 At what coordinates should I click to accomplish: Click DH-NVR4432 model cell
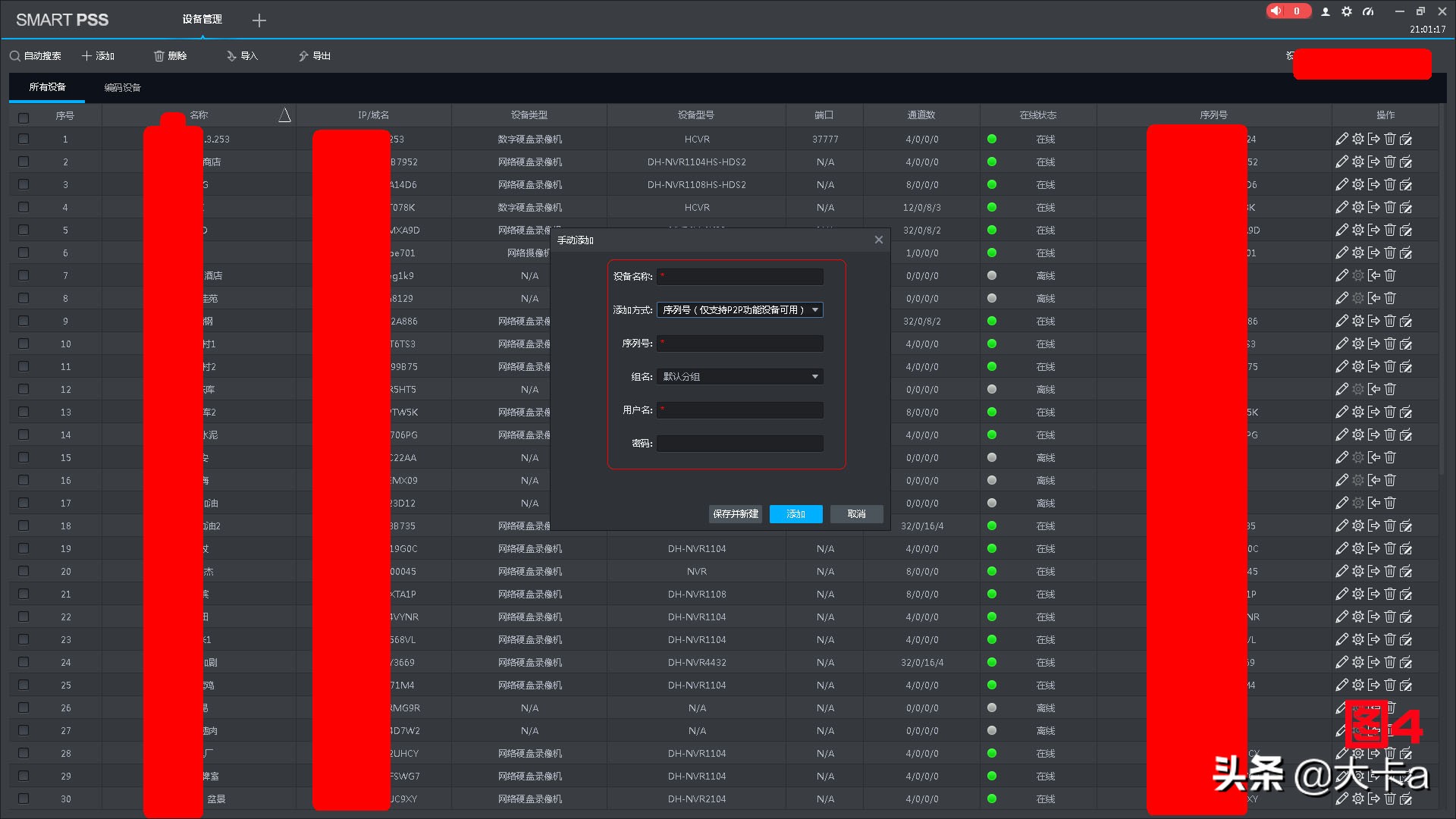click(697, 662)
